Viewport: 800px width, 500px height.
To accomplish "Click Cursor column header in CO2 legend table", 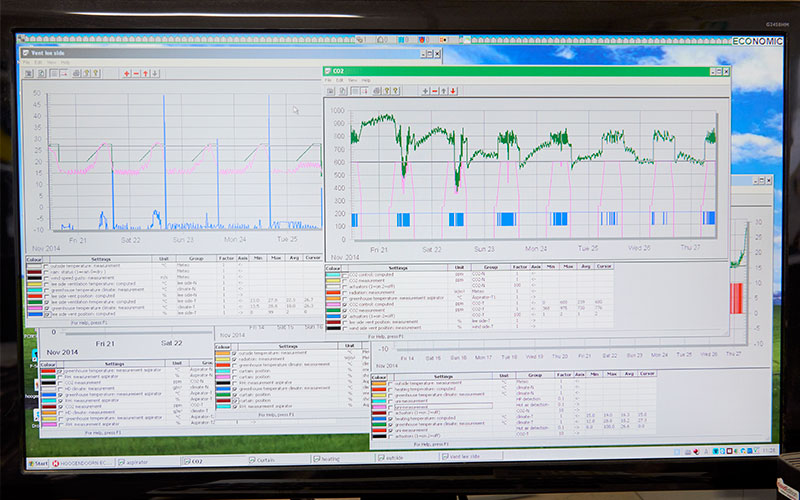I will click(604, 266).
